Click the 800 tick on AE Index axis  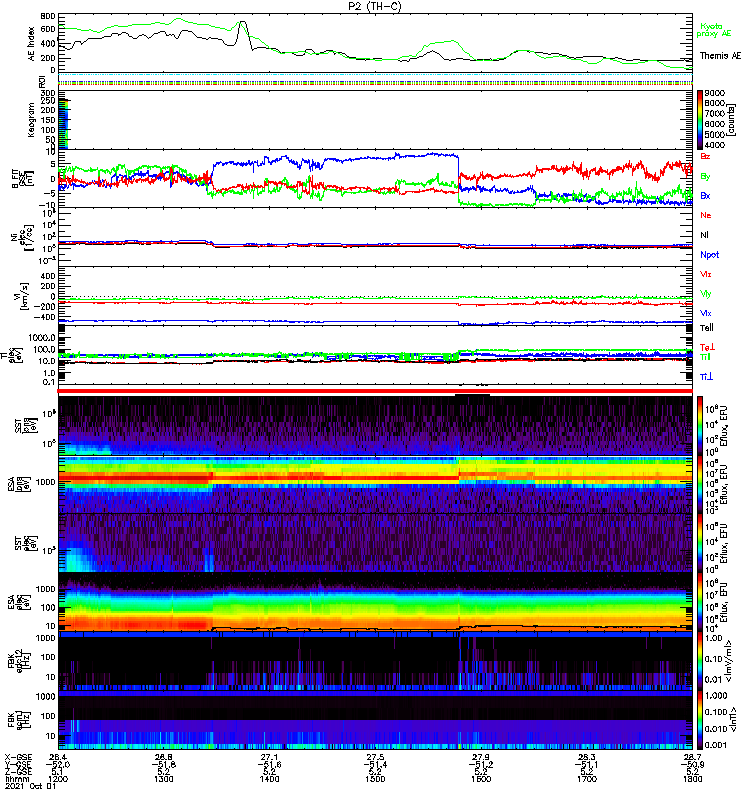pos(48,16)
